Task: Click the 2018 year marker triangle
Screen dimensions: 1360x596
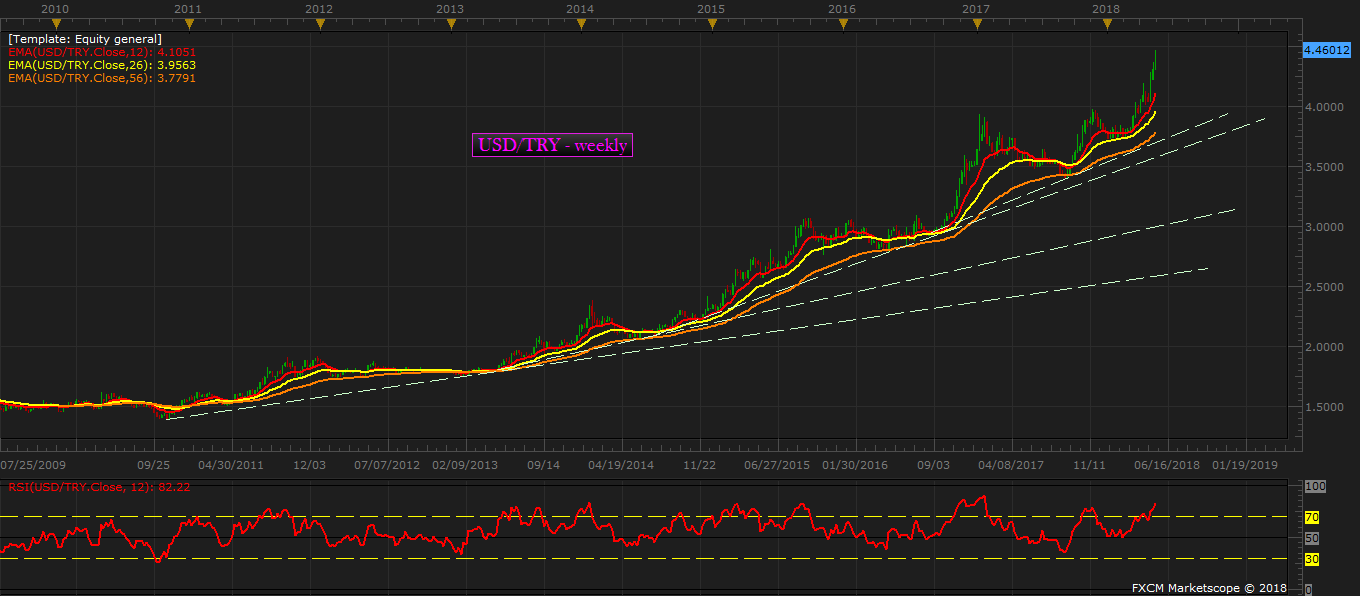Action: [1106, 25]
